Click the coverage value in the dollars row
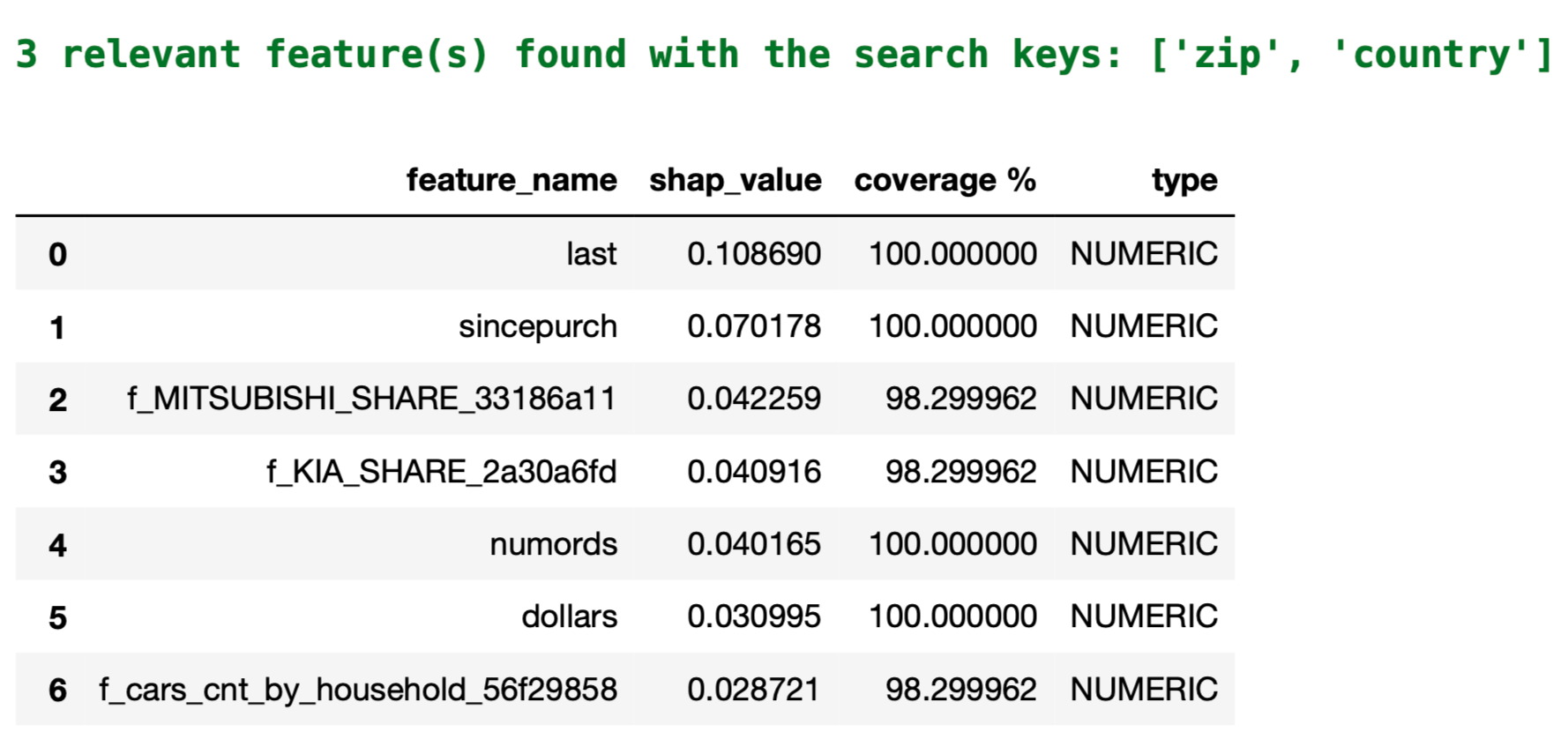1568x732 pixels. [952, 616]
